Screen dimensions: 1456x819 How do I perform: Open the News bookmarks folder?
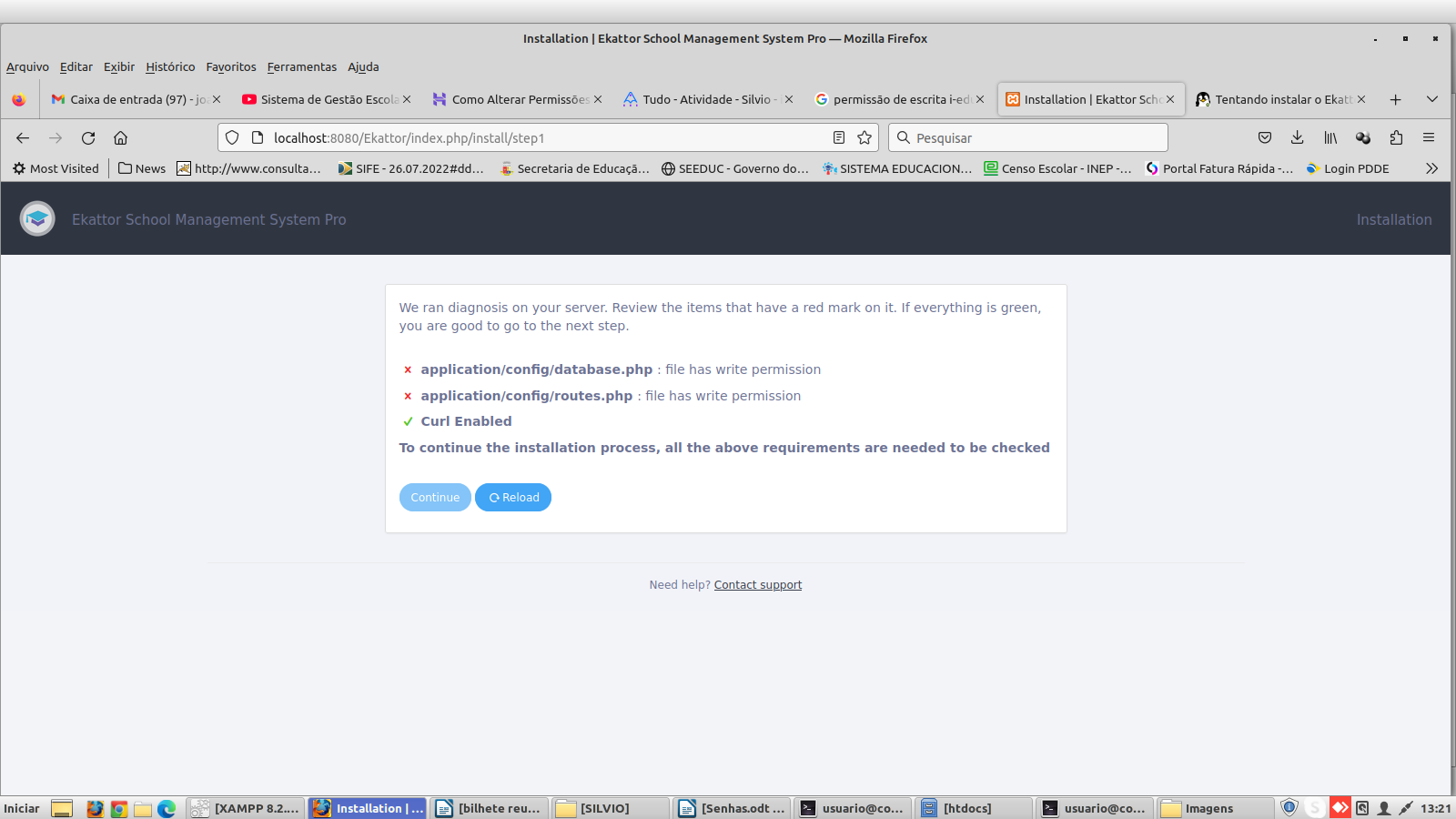click(x=142, y=168)
